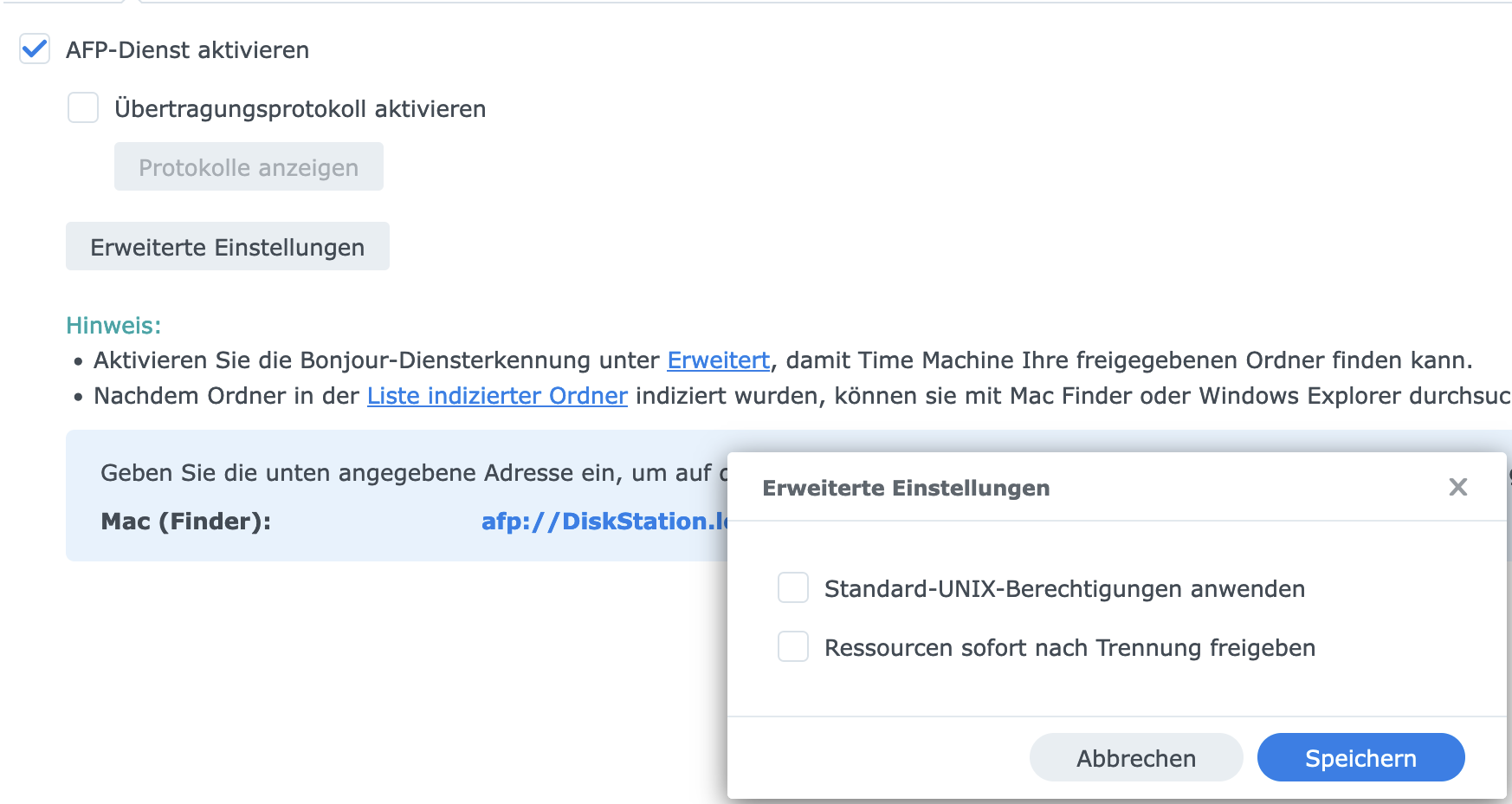
Task: Click the dialog title Erweiterte Einstellungen
Action: coord(906,489)
